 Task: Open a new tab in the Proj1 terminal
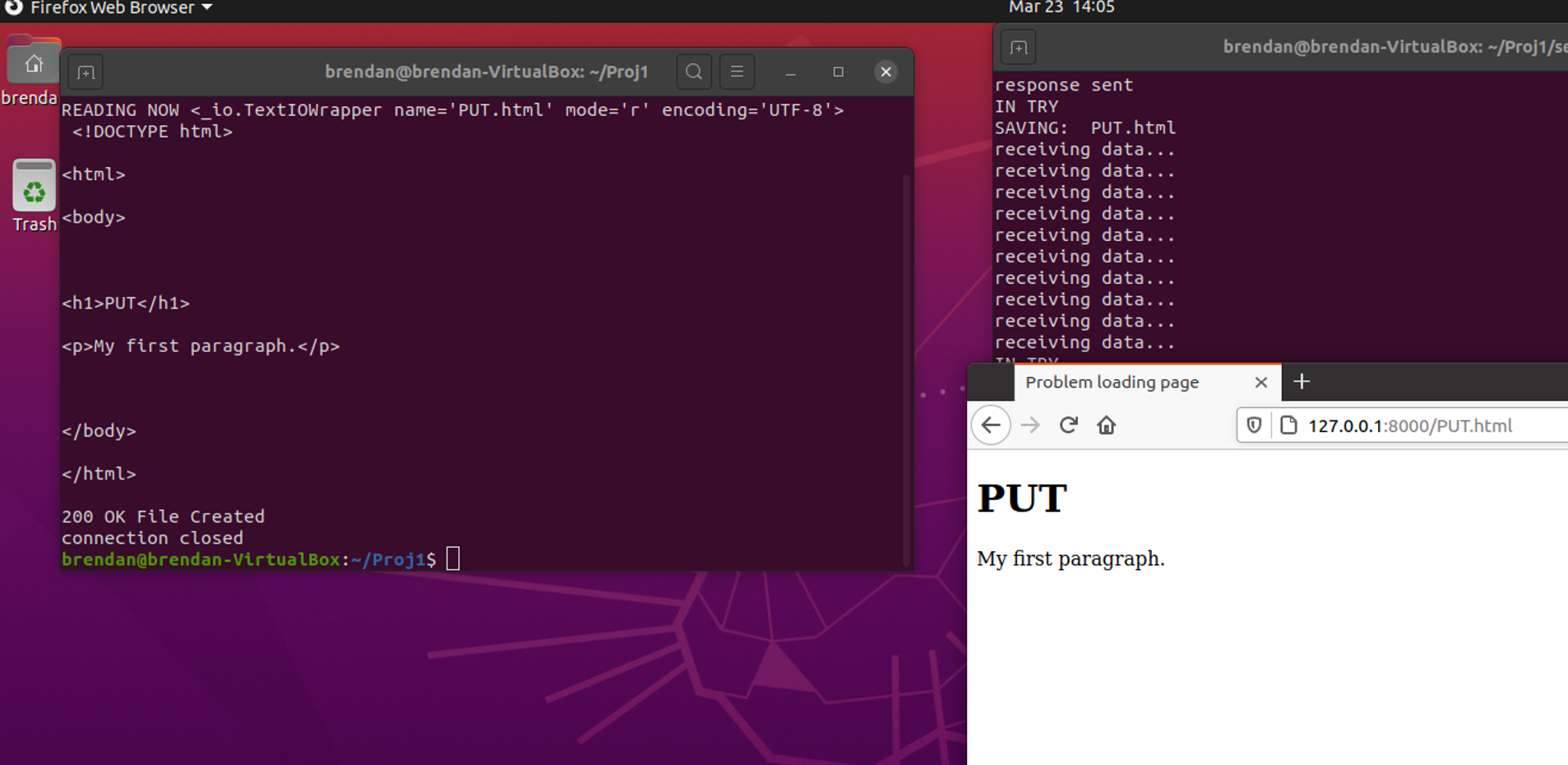click(x=85, y=72)
